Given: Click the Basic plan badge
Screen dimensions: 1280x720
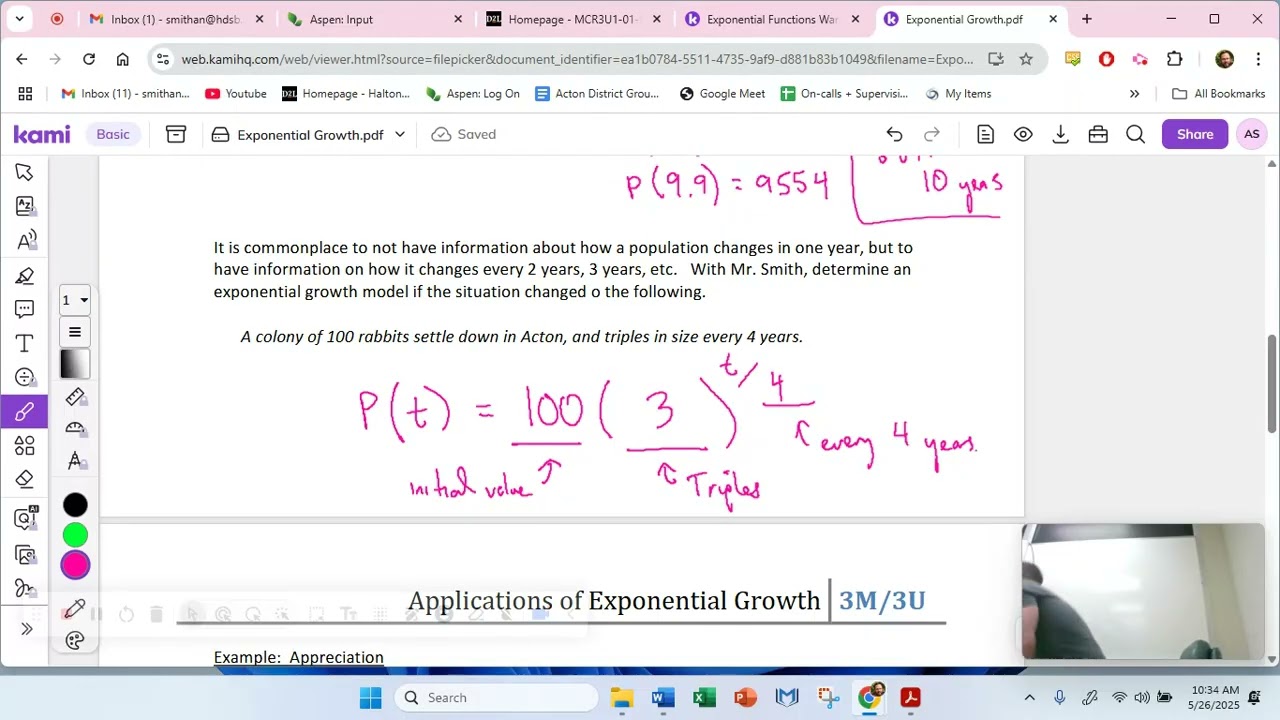Looking at the screenshot, I should pyautogui.click(x=113, y=134).
